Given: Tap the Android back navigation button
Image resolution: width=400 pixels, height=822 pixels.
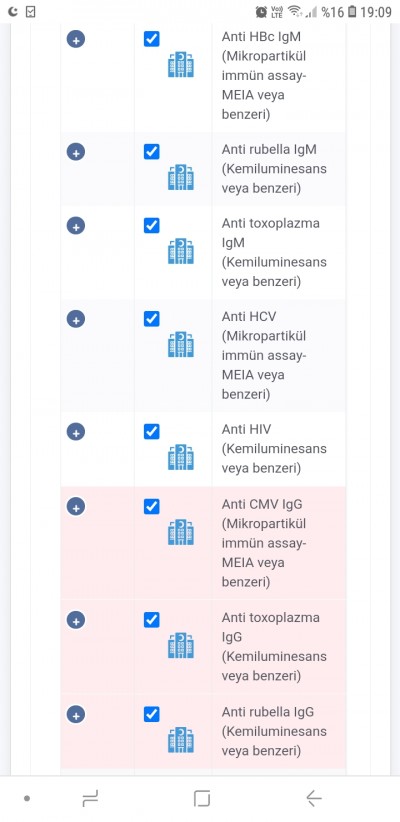Looking at the screenshot, I should pos(313,798).
